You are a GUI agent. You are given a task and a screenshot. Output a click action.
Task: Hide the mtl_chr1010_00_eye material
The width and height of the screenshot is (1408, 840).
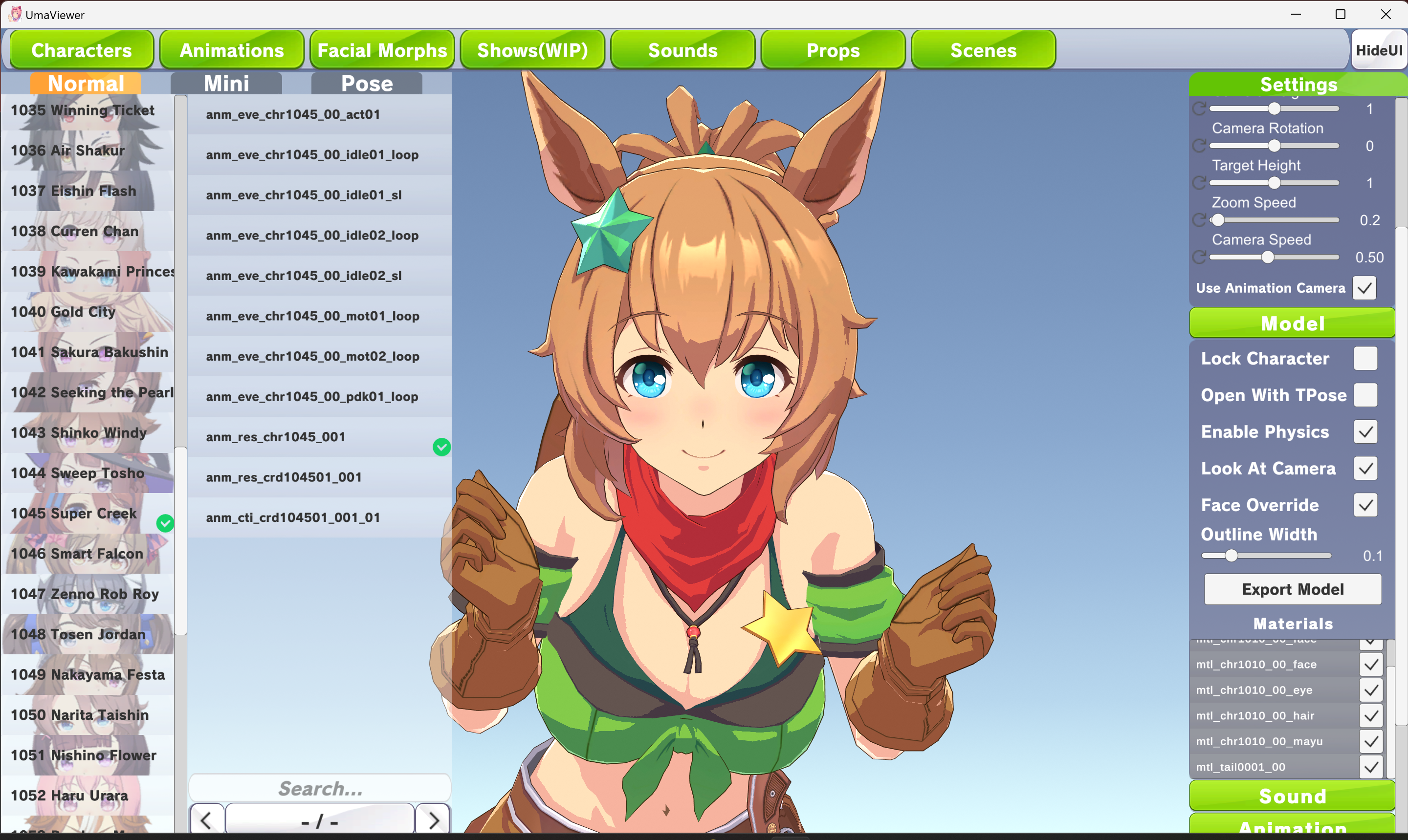point(1371,690)
